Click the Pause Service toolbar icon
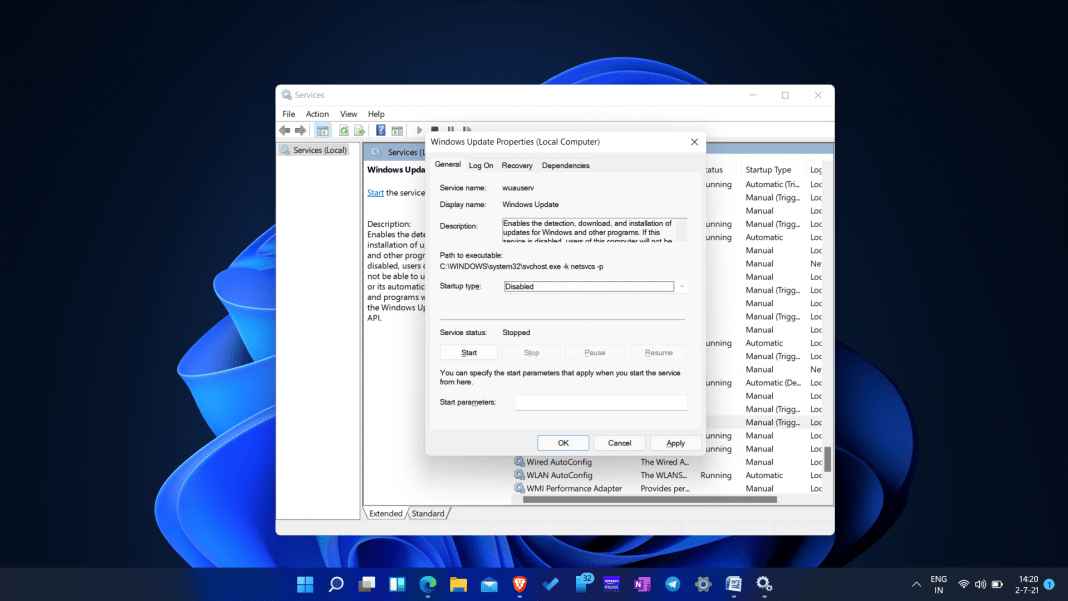 tap(450, 130)
